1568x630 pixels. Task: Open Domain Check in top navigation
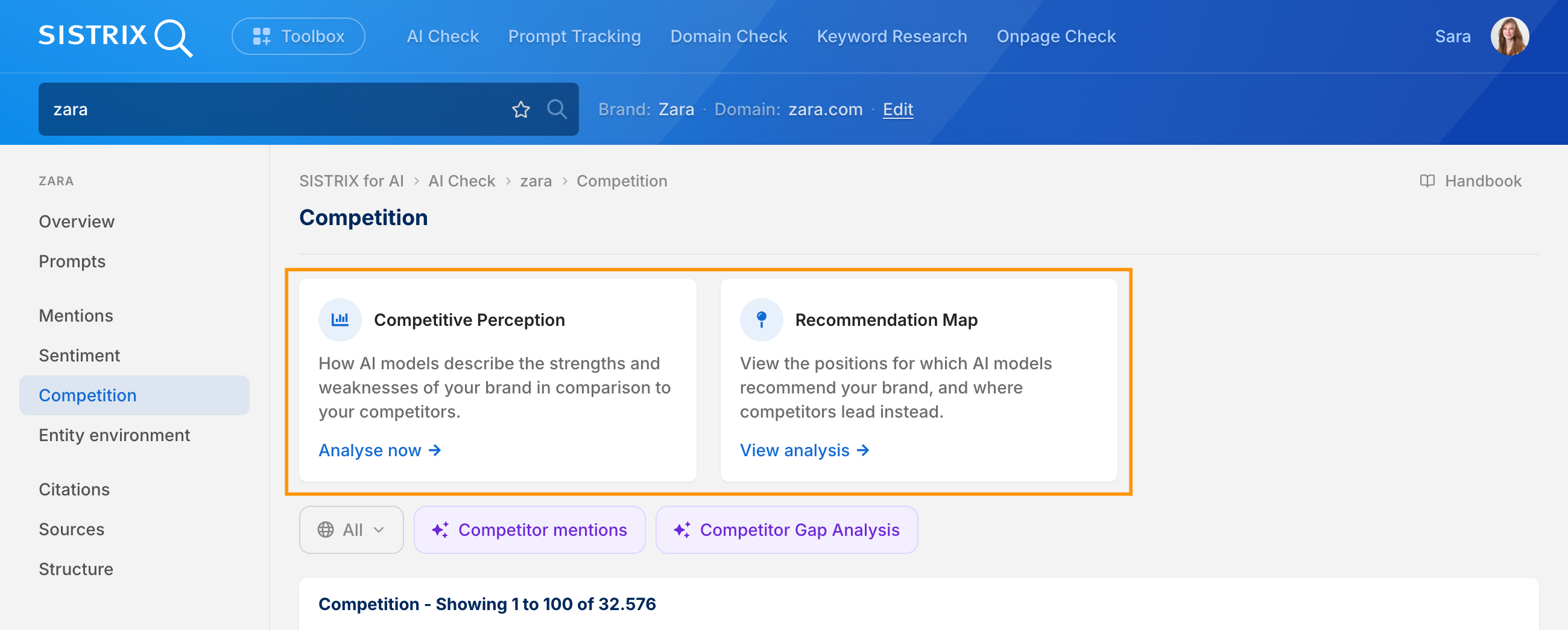[x=729, y=37]
